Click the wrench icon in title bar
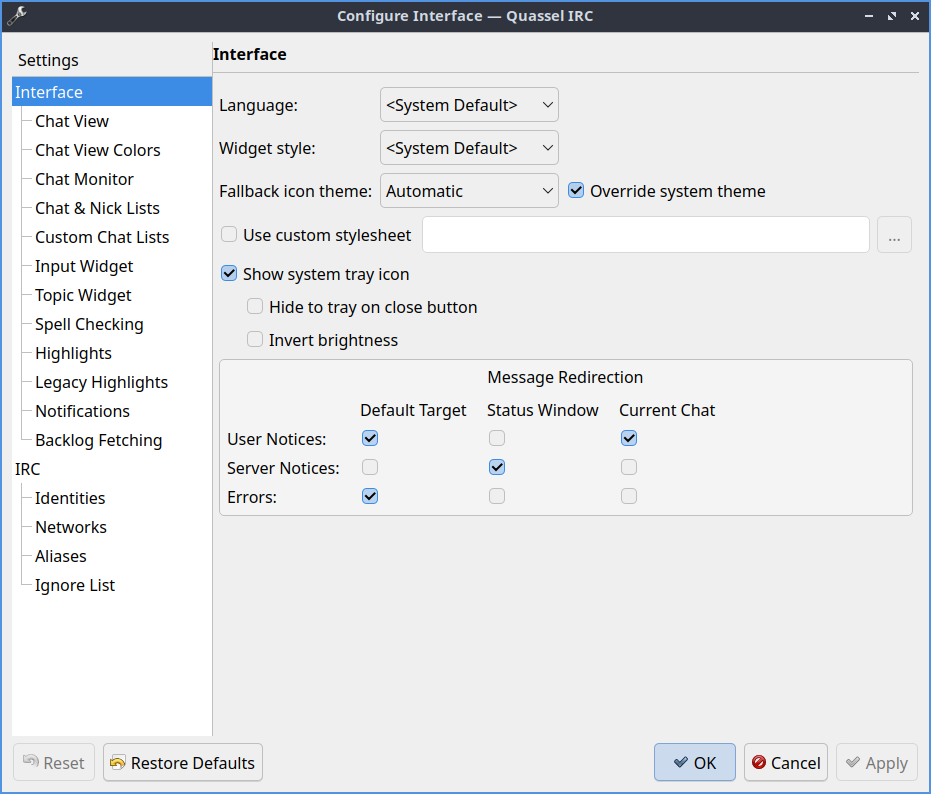The width and height of the screenshot is (931, 794). coord(16,15)
